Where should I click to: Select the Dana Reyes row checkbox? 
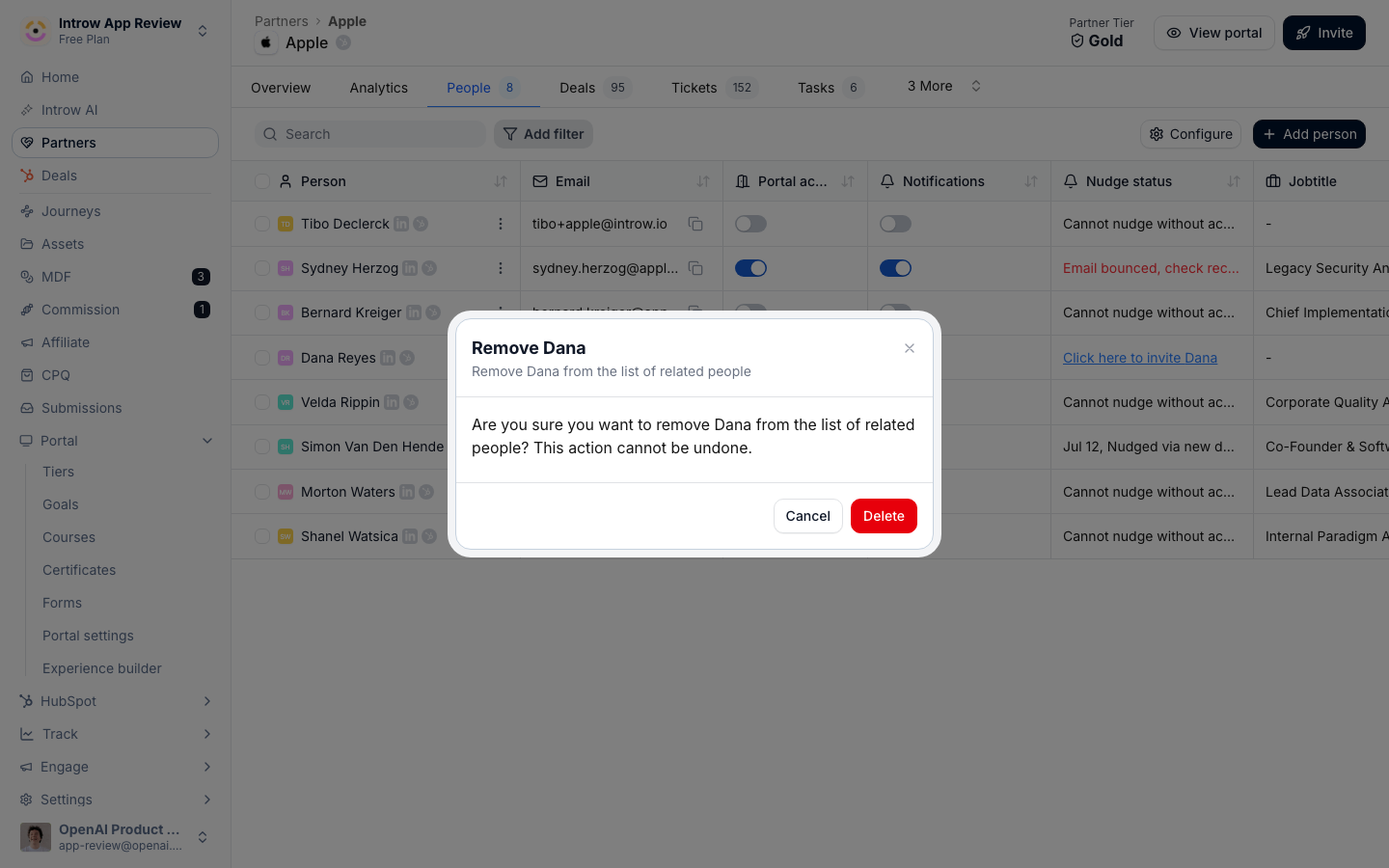(x=262, y=358)
